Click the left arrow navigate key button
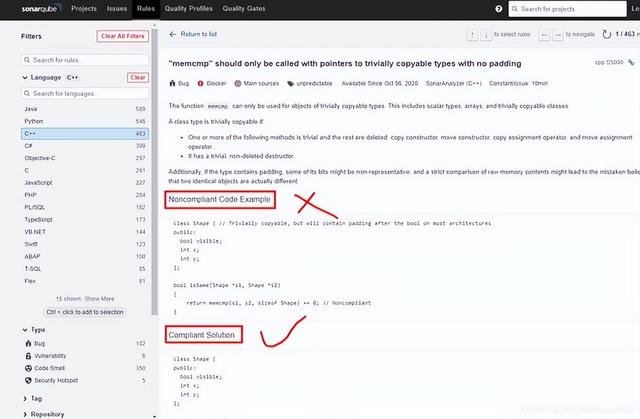This screenshot has height=419, width=640. coord(544,35)
